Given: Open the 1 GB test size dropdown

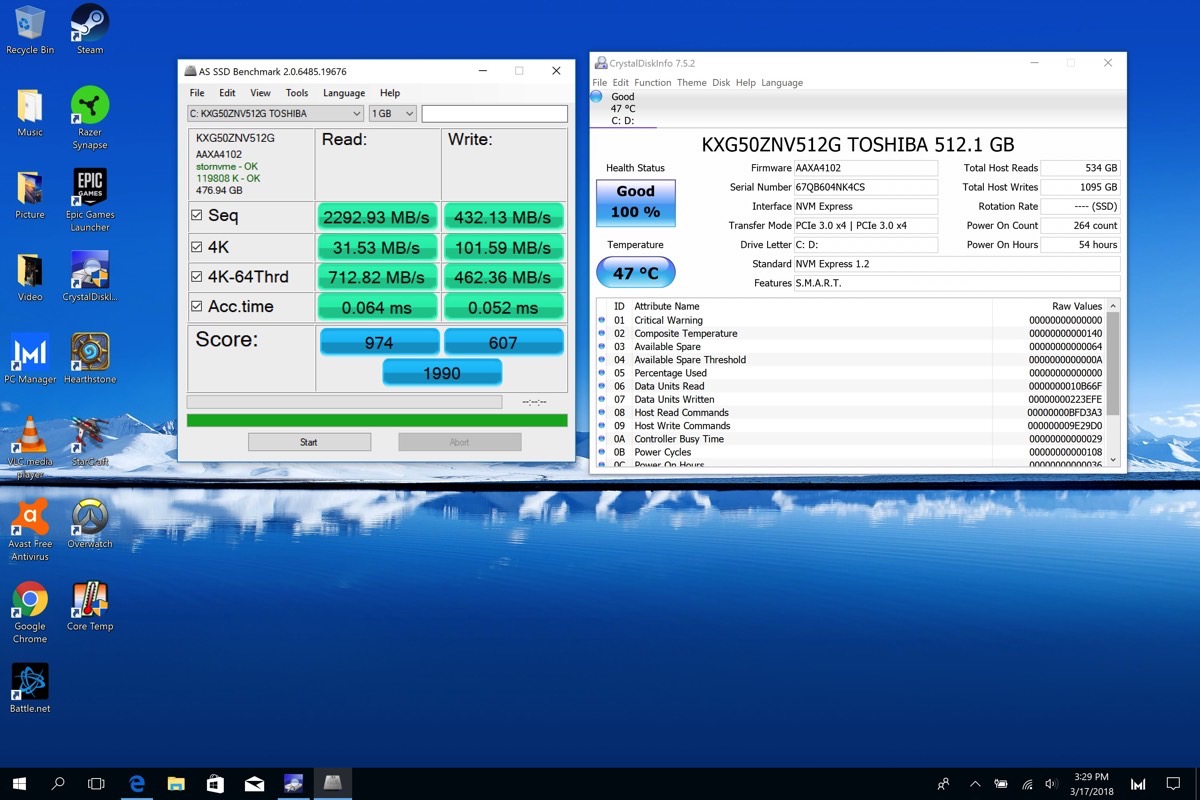Looking at the screenshot, I should [393, 114].
